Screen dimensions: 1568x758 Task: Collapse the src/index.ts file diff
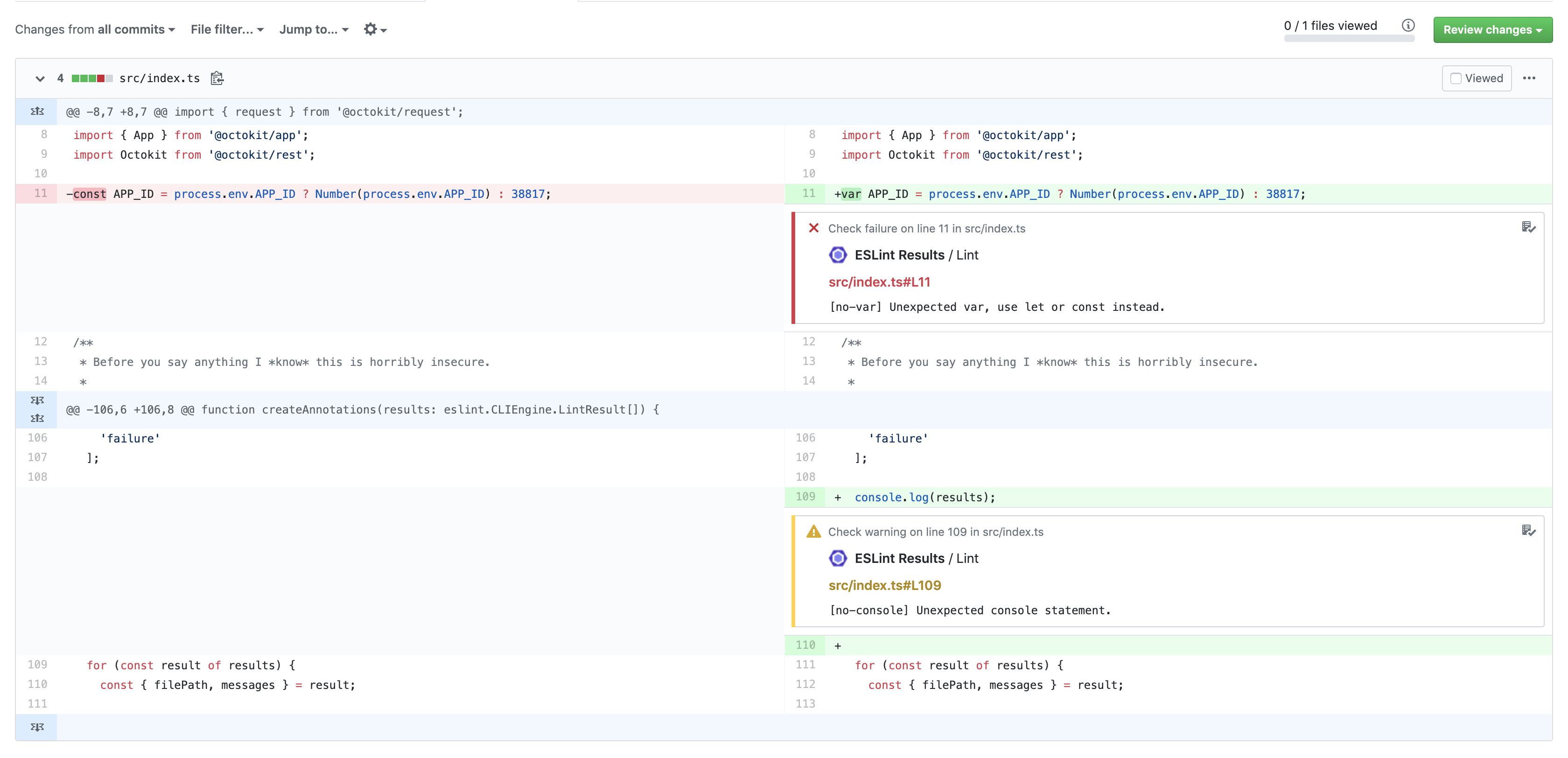[40, 78]
